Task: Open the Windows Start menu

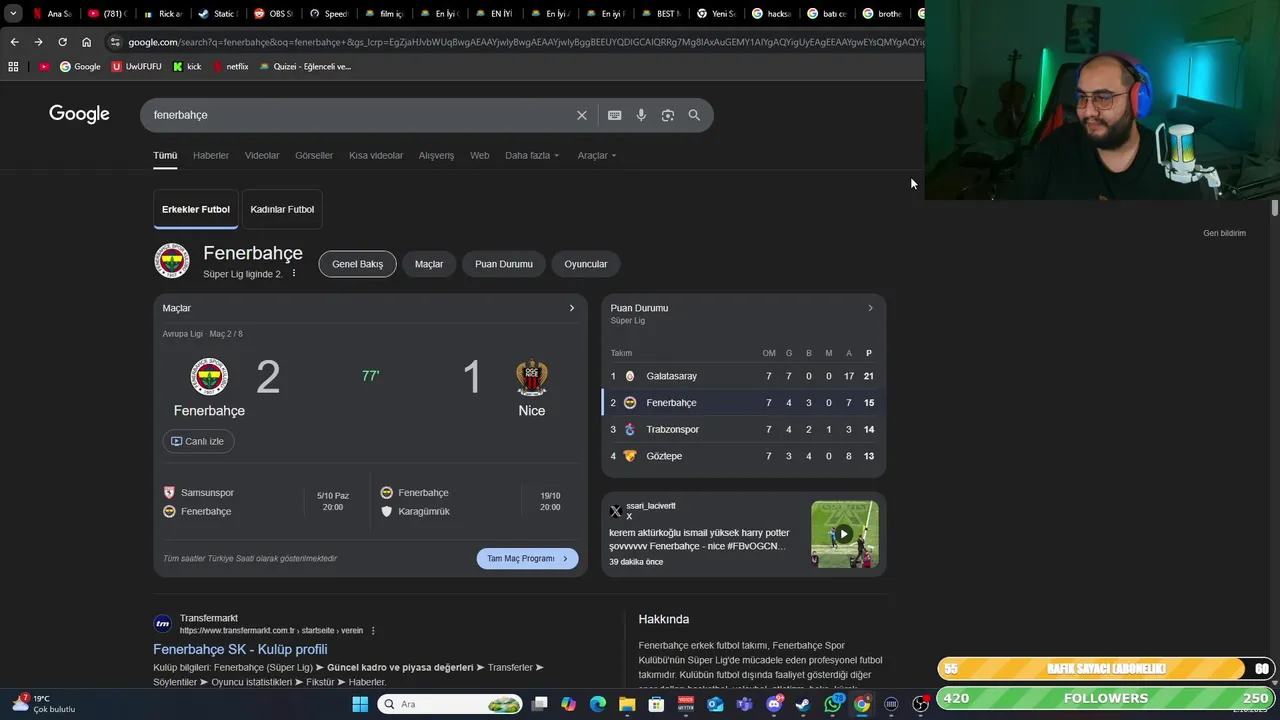Action: point(360,704)
